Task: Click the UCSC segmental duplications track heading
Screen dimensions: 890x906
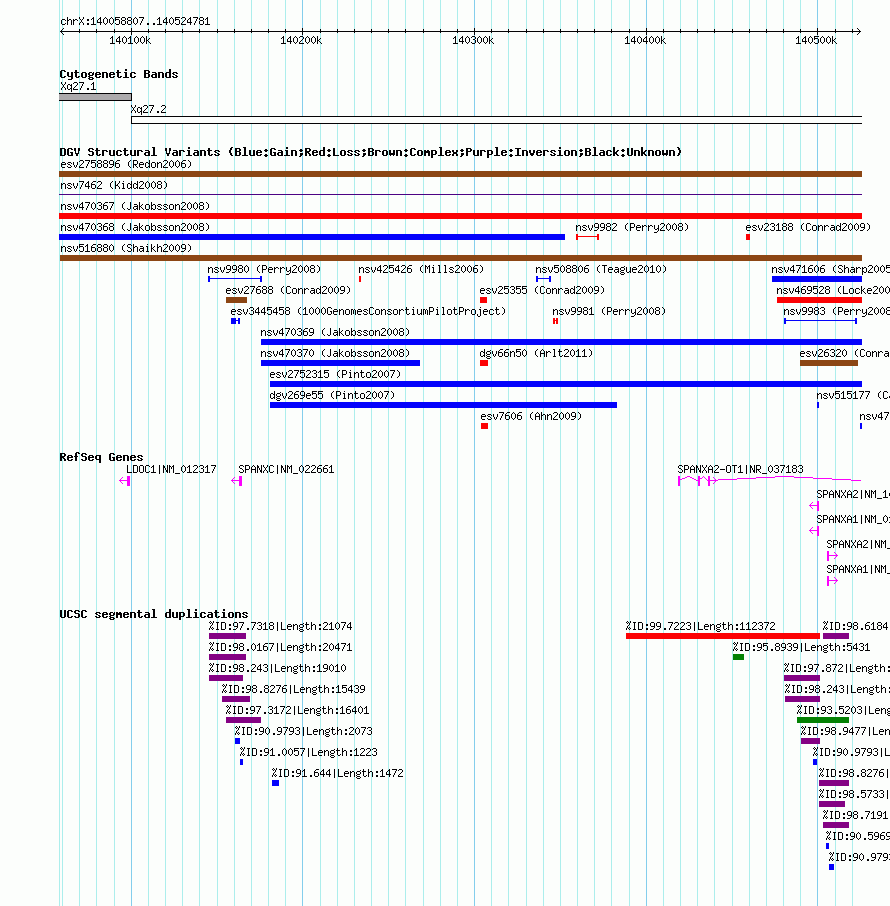Action: pos(154,614)
